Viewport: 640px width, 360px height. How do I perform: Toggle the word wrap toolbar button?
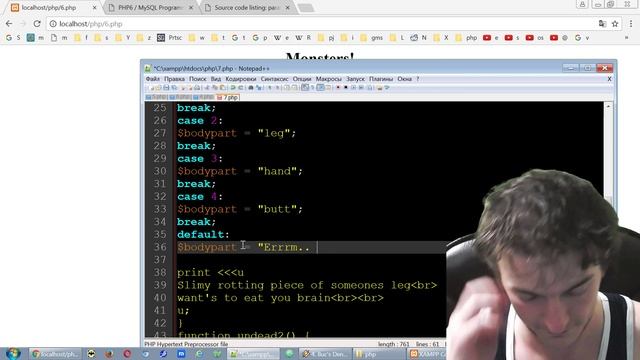[305, 88]
